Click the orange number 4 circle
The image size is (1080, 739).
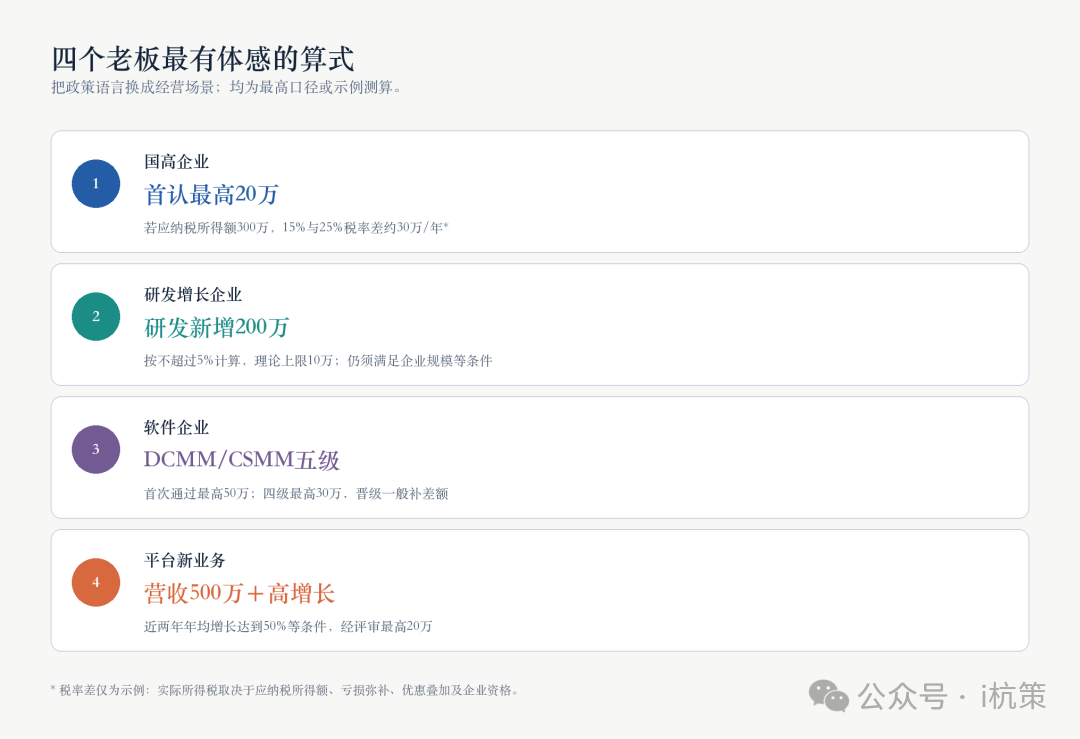tap(96, 583)
